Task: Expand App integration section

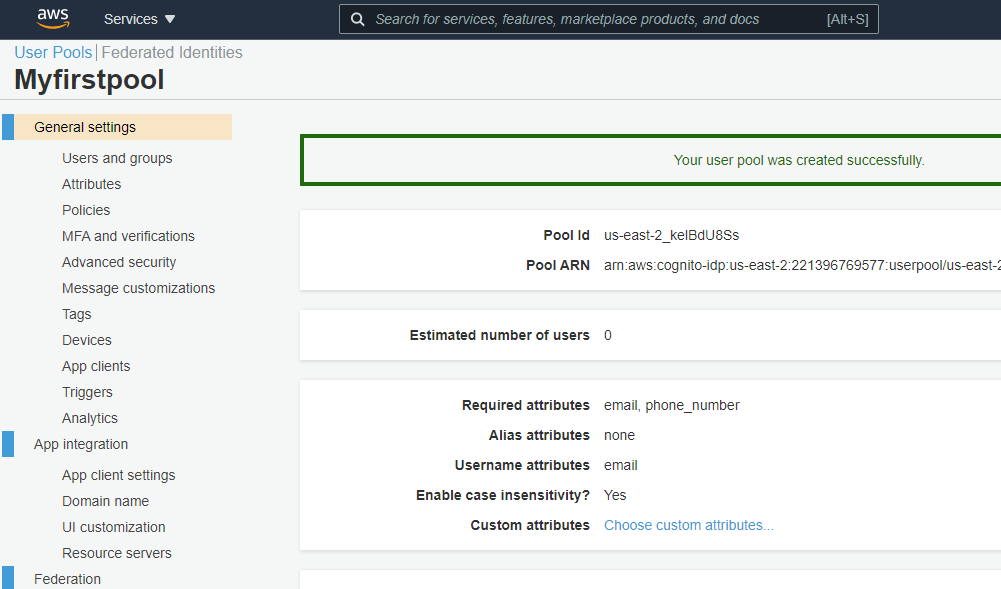Action: [x=81, y=444]
